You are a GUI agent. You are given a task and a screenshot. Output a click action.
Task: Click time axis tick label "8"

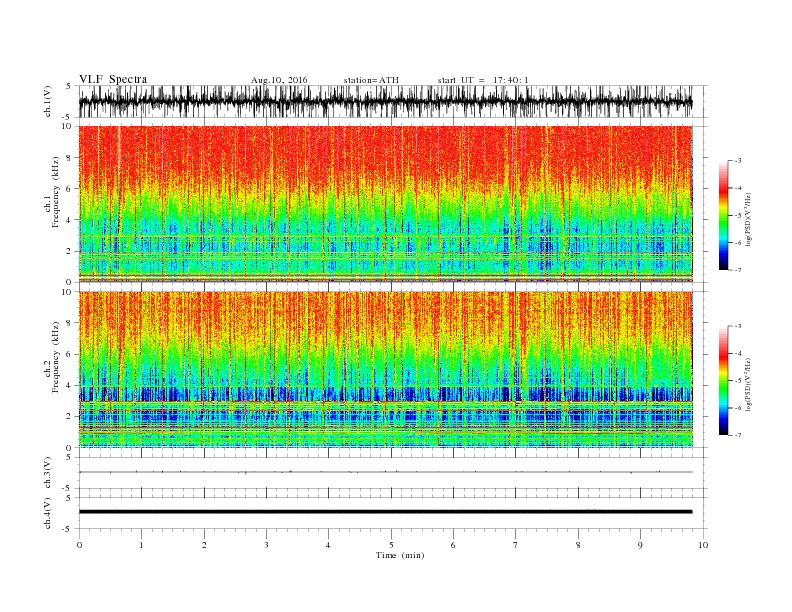tap(578, 545)
